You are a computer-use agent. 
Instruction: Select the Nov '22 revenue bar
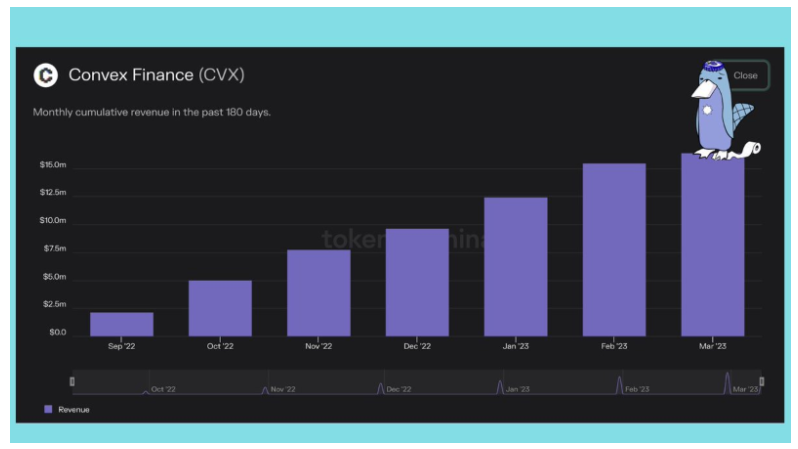pyautogui.click(x=319, y=293)
